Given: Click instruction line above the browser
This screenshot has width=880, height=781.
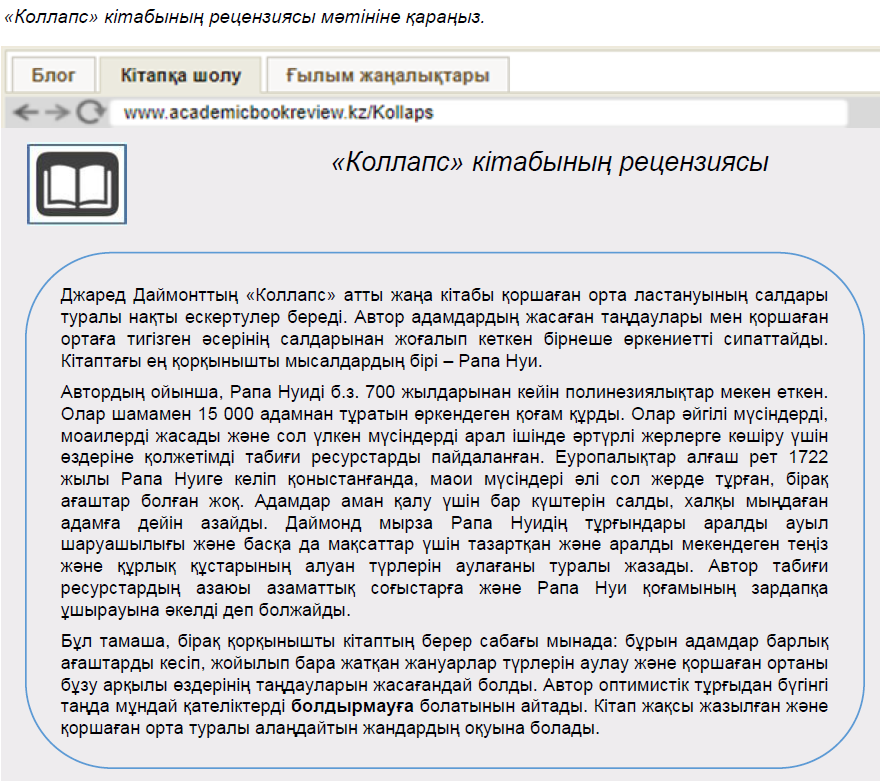Looking at the screenshot, I should pyautogui.click(x=244, y=17).
